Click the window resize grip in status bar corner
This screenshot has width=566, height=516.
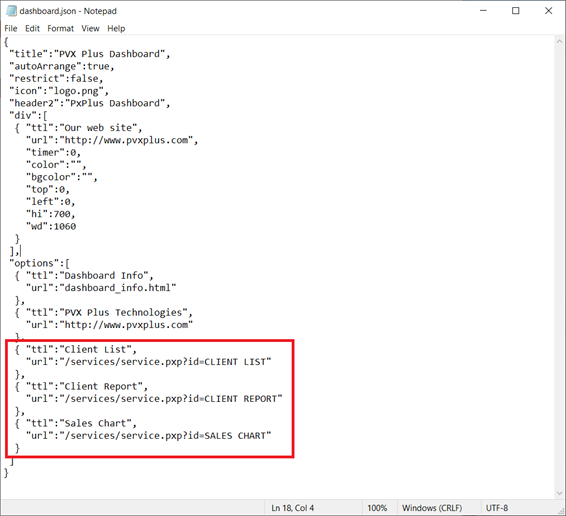pos(561,511)
